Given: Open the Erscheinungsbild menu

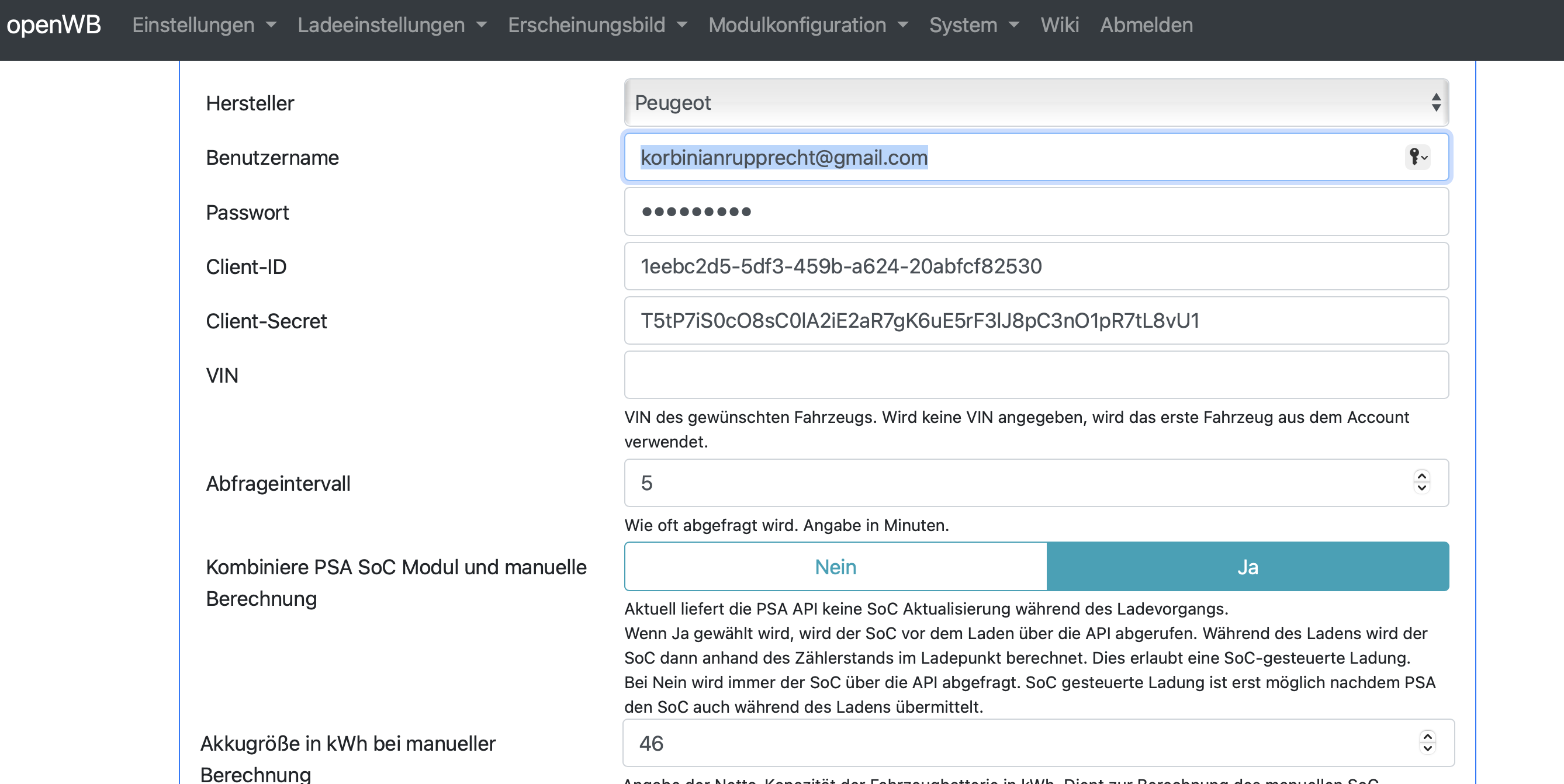Looking at the screenshot, I should (597, 25).
